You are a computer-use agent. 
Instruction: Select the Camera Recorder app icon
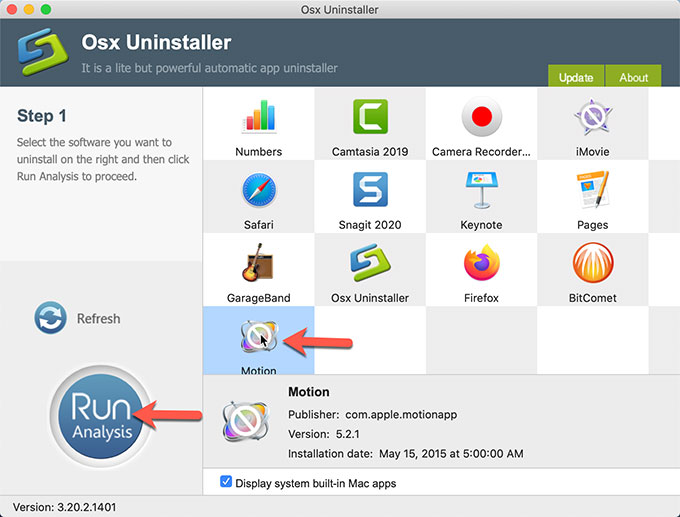click(x=481, y=116)
